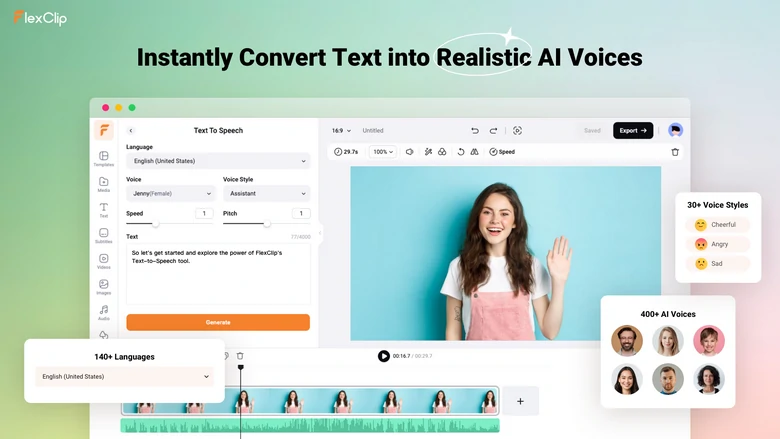Expand the Language dropdown in Text To Speech
Screen dimensions: 780x439
pos(218,161)
